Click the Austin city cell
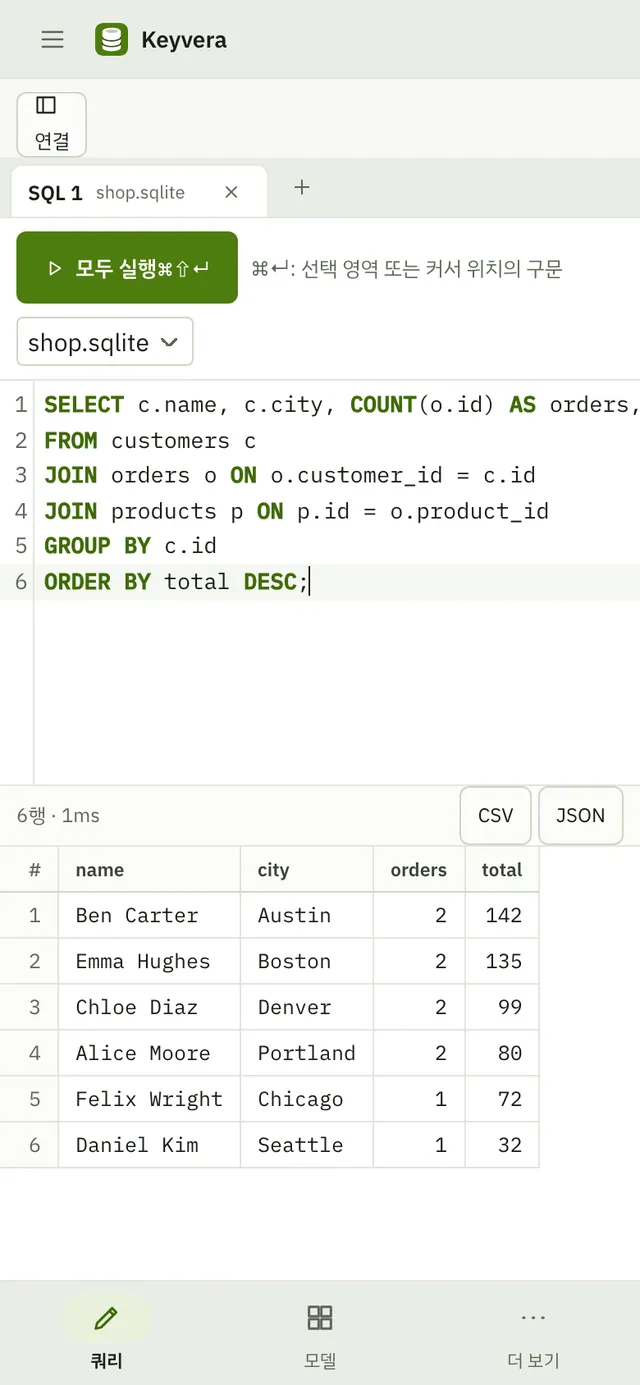 coord(307,915)
